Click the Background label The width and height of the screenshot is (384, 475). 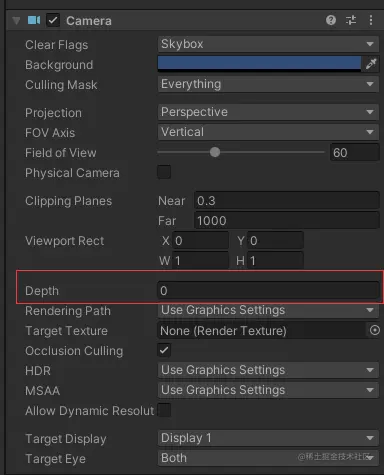point(59,65)
